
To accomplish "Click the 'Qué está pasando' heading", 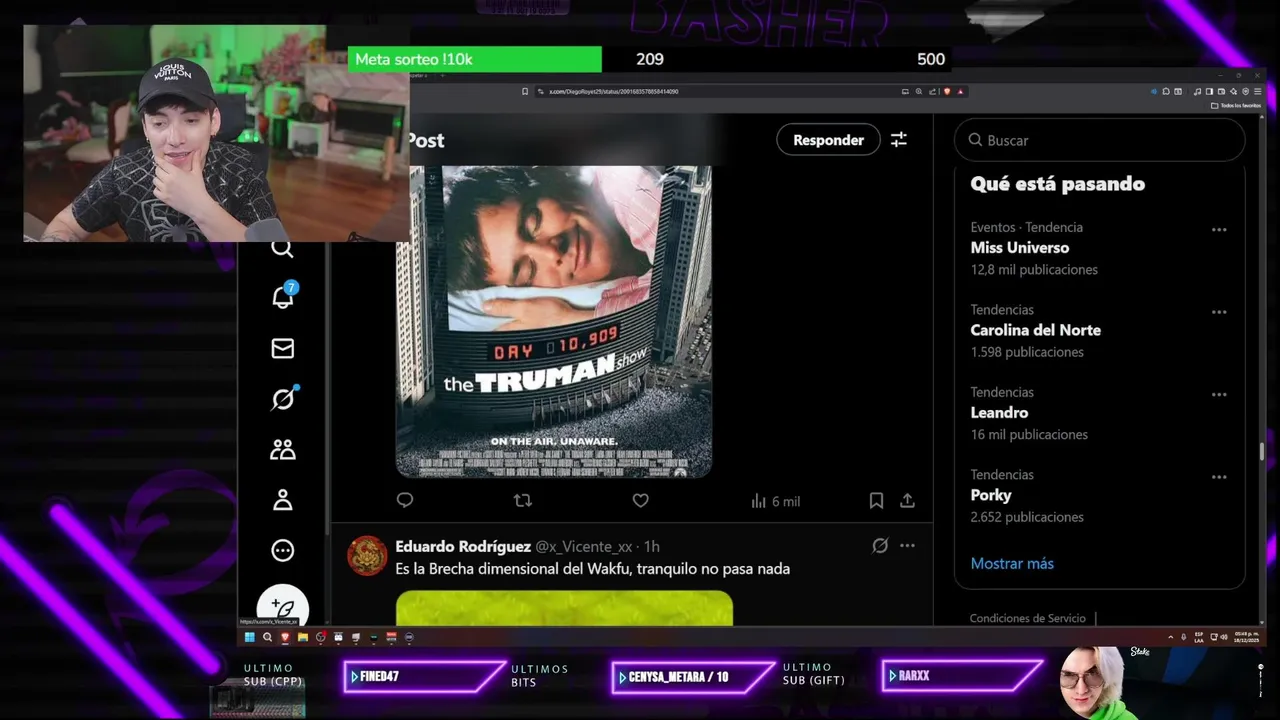I will 1057,184.
